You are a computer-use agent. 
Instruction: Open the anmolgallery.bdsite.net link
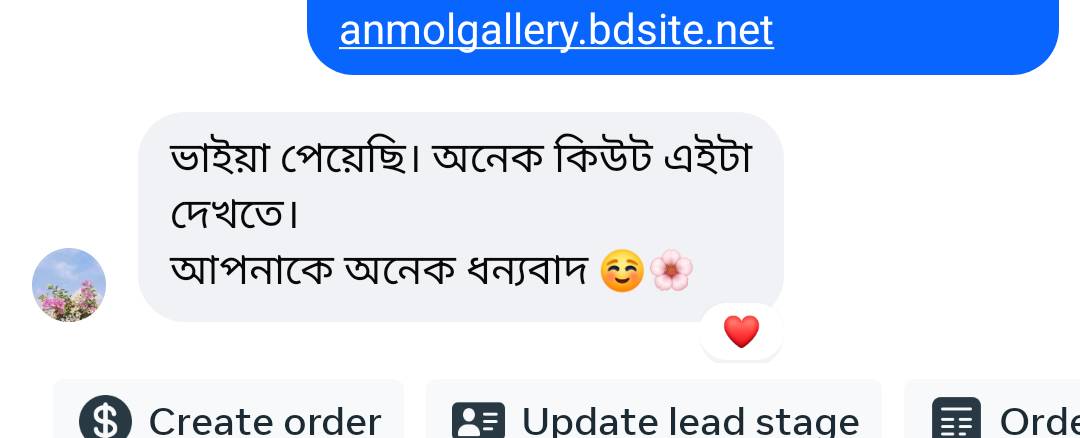tap(557, 30)
